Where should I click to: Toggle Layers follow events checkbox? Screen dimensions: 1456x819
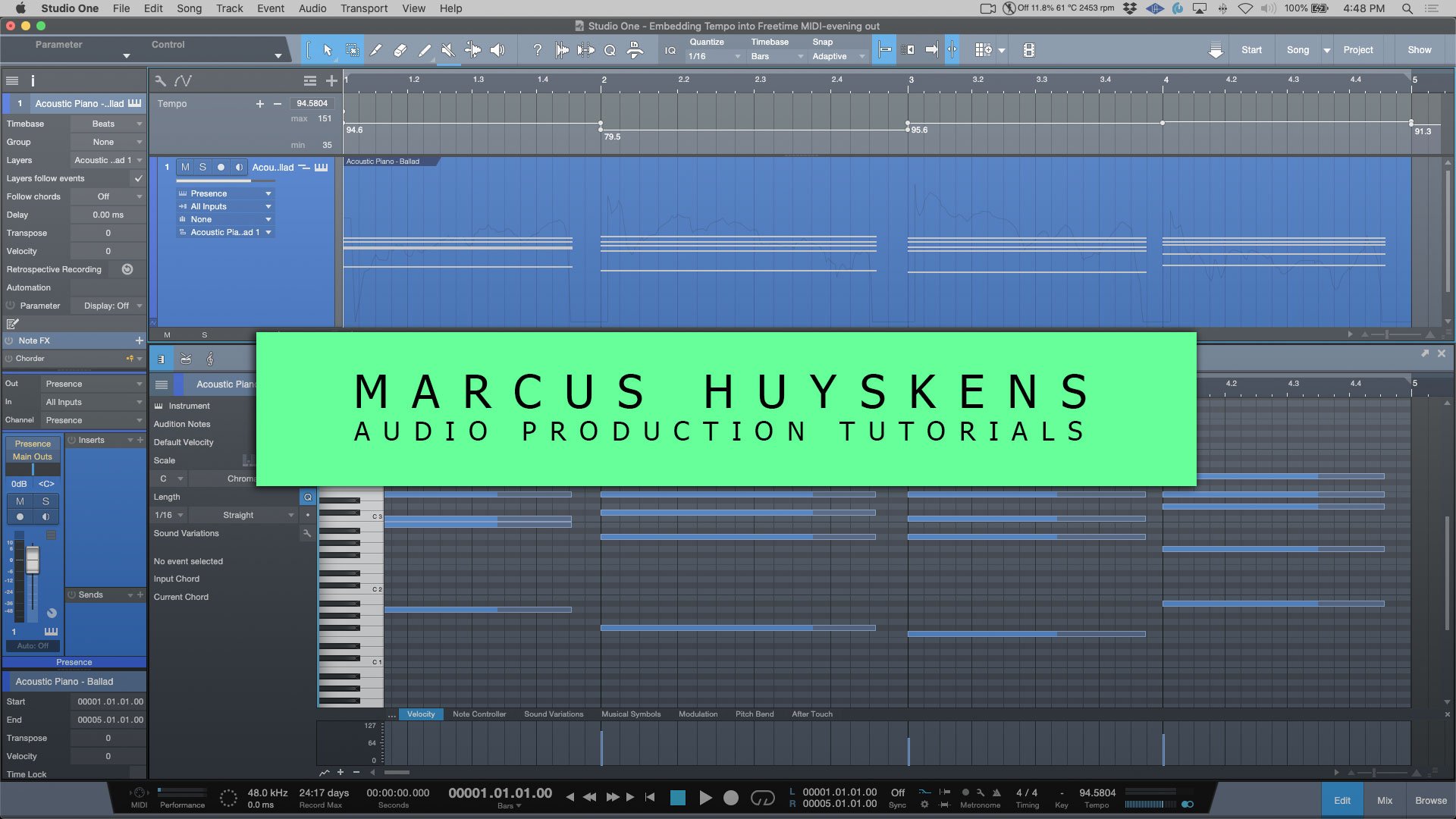click(138, 178)
